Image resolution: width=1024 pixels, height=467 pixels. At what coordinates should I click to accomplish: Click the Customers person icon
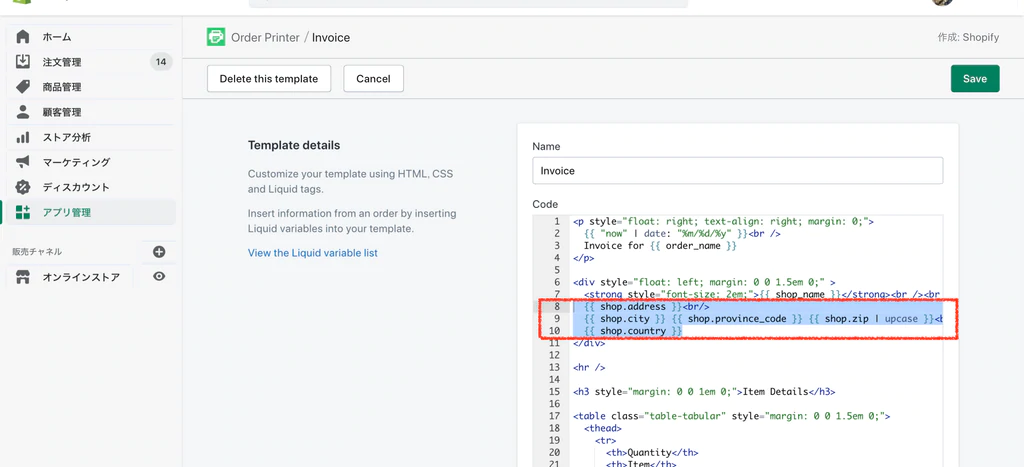click(x=23, y=112)
